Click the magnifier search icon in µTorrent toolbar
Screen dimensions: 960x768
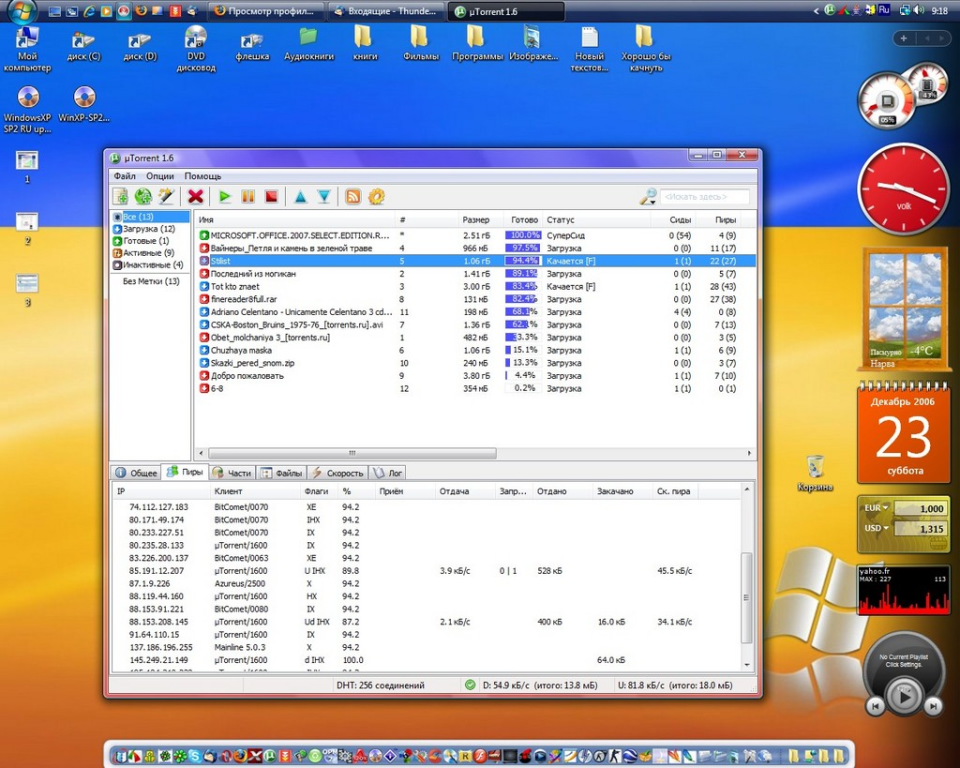pyautogui.click(x=648, y=197)
